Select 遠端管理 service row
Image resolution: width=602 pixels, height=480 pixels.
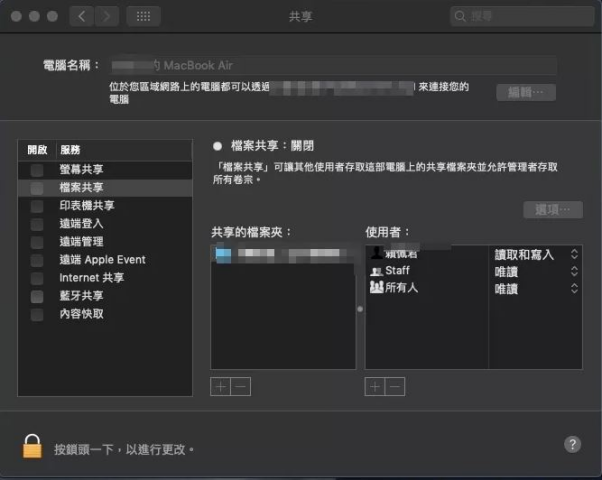click(105, 242)
